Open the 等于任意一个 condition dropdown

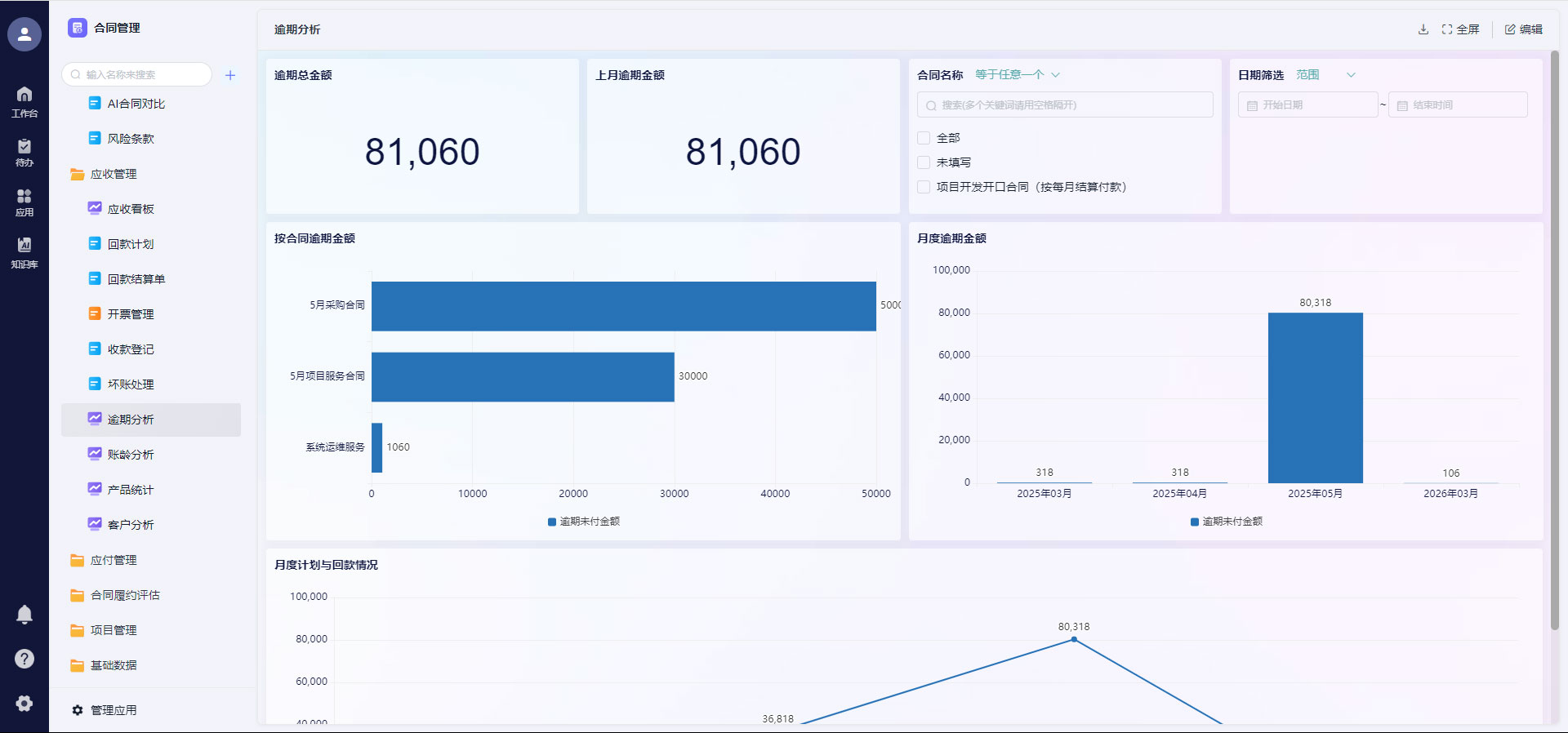pos(1017,75)
